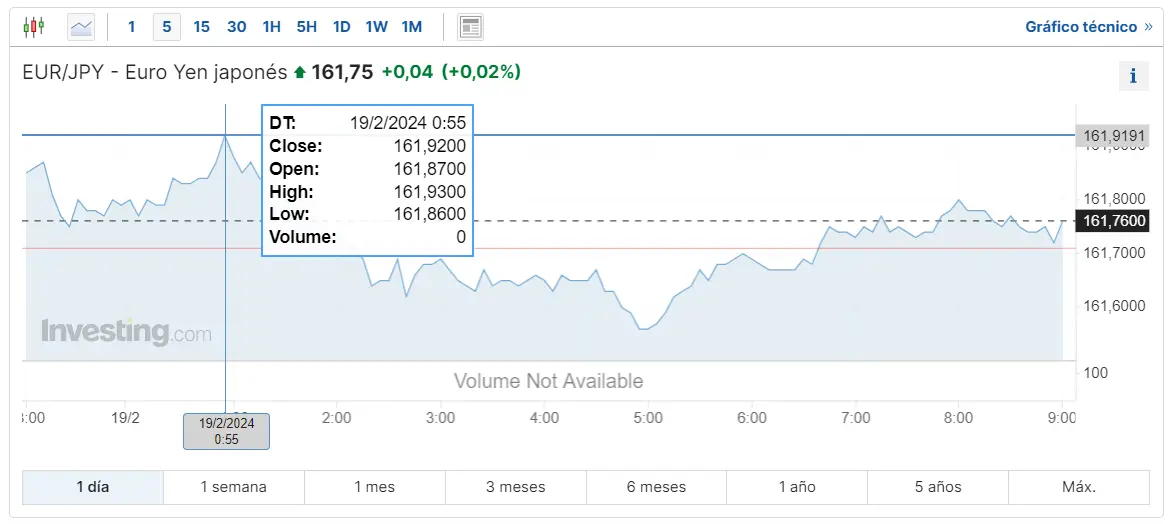The height and width of the screenshot is (524, 1170).
Task: Click the Investing.com watermark logo
Action: click(126, 331)
